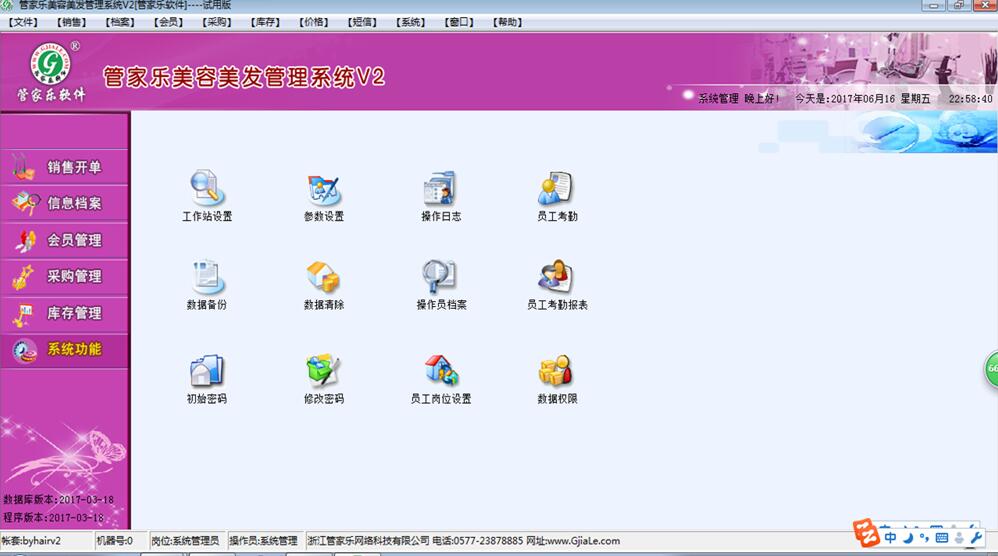The width and height of the screenshot is (998, 556).
Task: Open the 短信 menu in menu bar
Action: (x=362, y=22)
